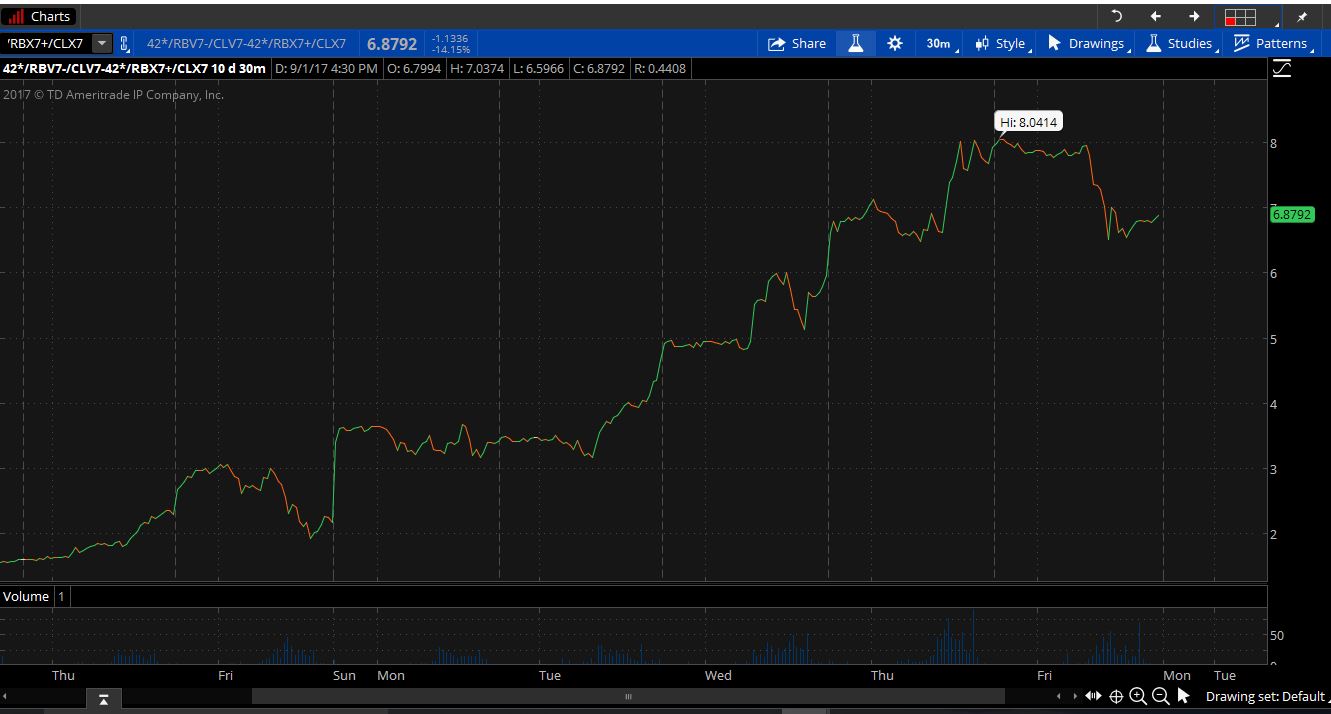Screen dimensions: 1331x714
Task: Open the Style menu
Action: [x=1001, y=43]
